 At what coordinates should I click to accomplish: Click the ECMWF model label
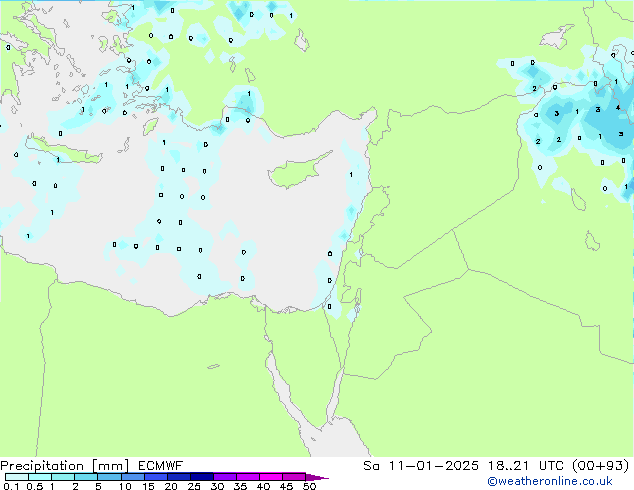[161, 466]
